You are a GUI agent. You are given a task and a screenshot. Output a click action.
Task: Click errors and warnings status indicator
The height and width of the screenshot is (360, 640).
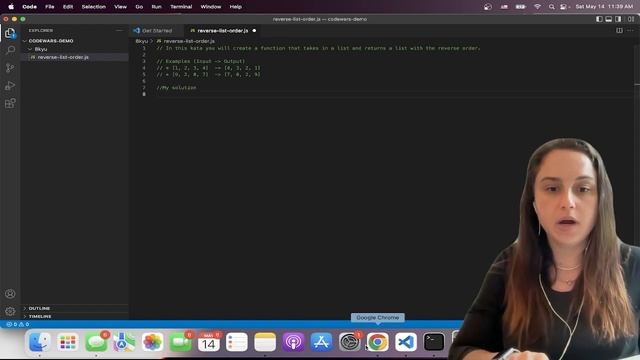tap(18, 324)
